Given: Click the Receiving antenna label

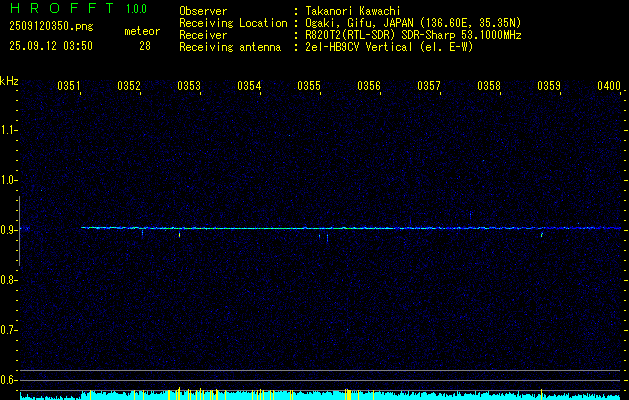Looking at the screenshot, I should (x=230, y=47).
